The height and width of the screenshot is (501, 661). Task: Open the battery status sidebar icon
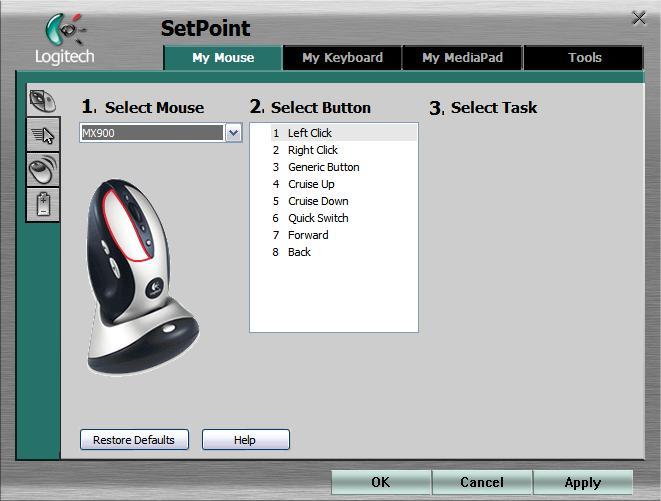(x=43, y=204)
